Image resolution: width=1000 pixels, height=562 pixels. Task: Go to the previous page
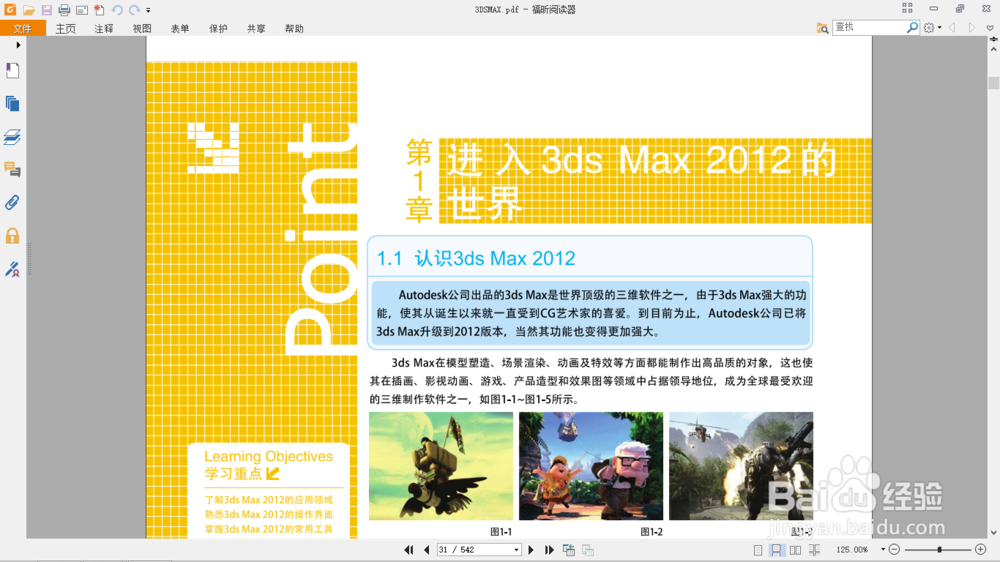427,550
